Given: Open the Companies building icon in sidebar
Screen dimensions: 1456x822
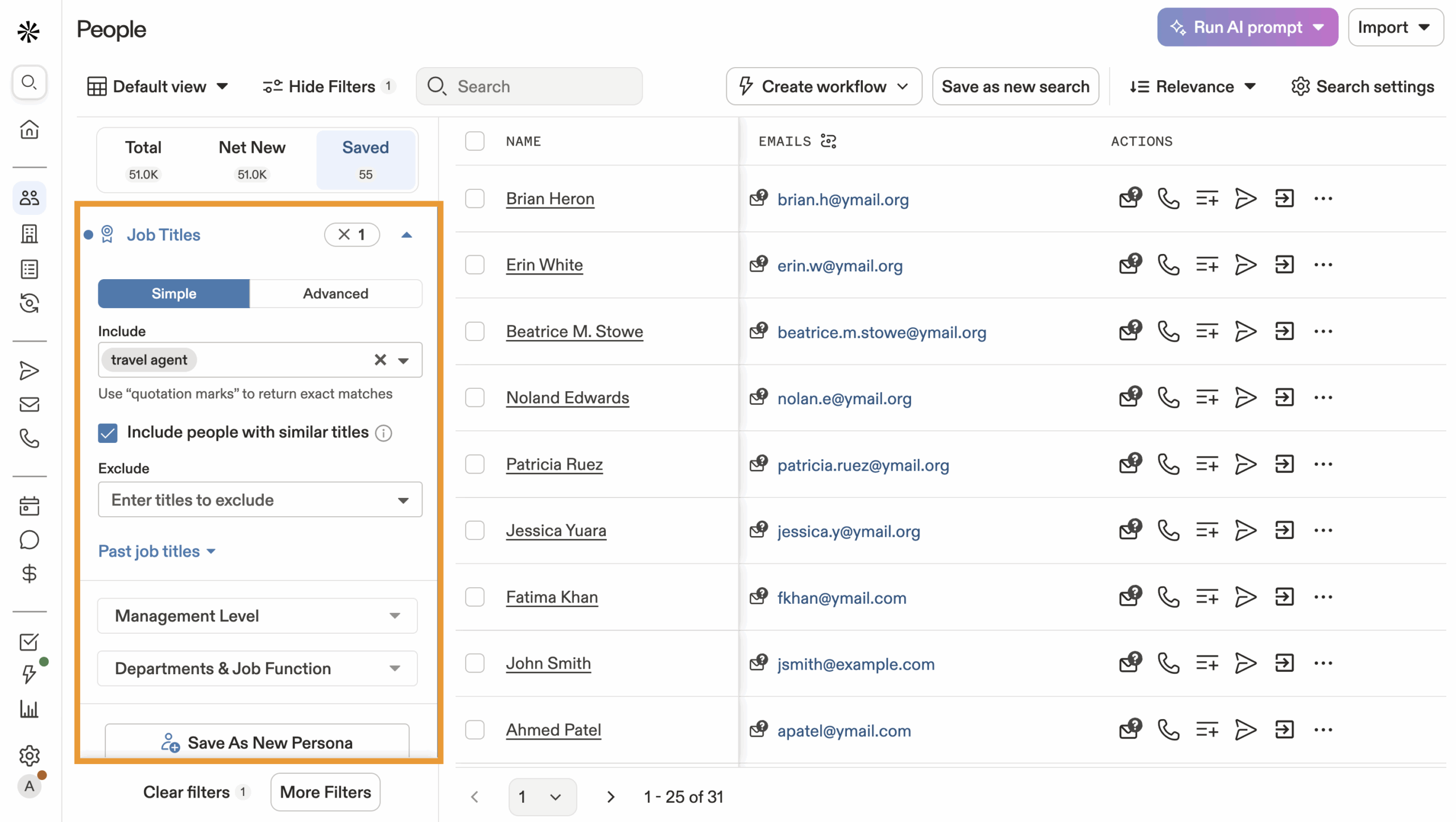Looking at the screenshot, I should pos(29,234).
